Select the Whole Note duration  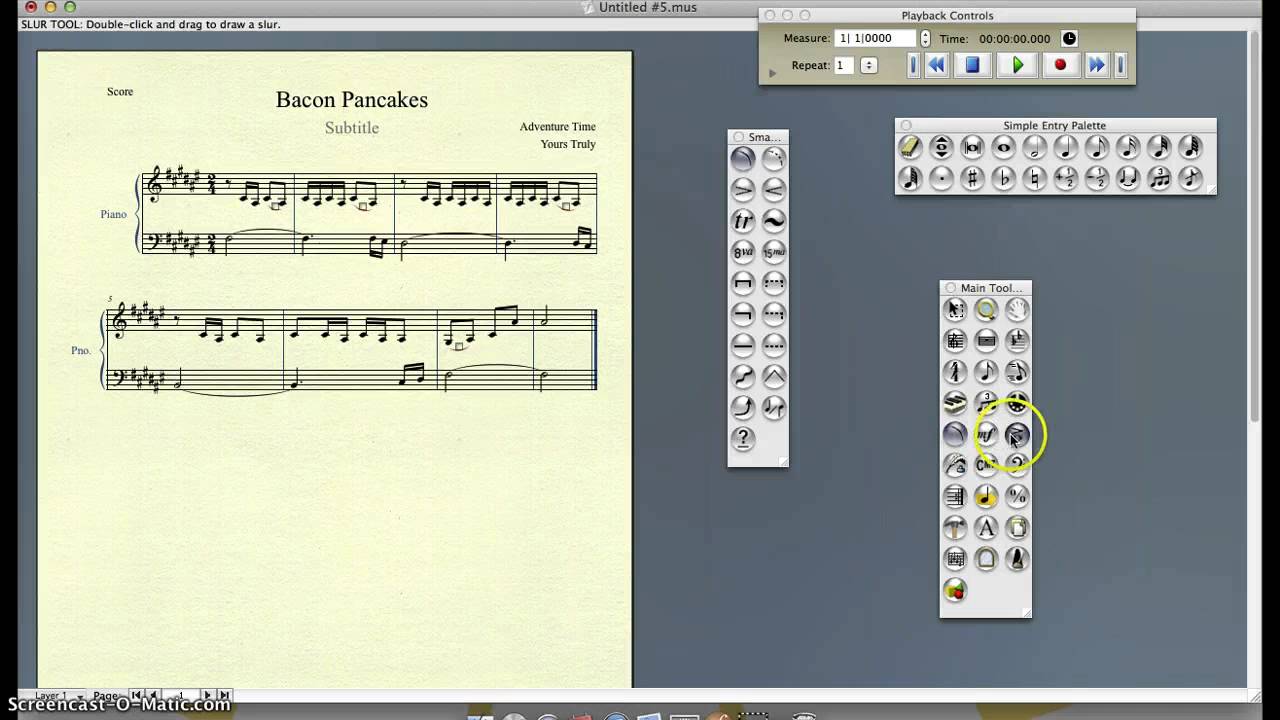coord(1003,147)
